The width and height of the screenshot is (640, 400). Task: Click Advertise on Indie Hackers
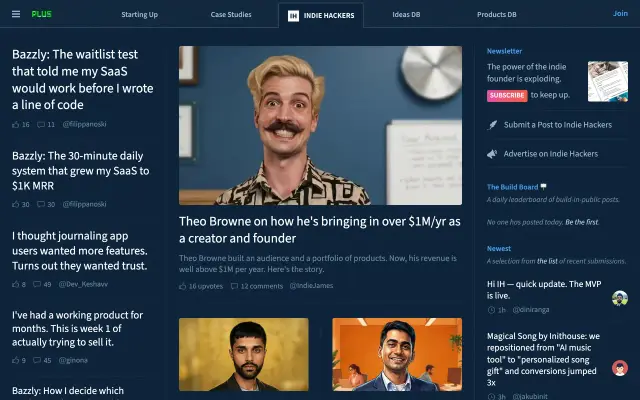coord(551,154)
